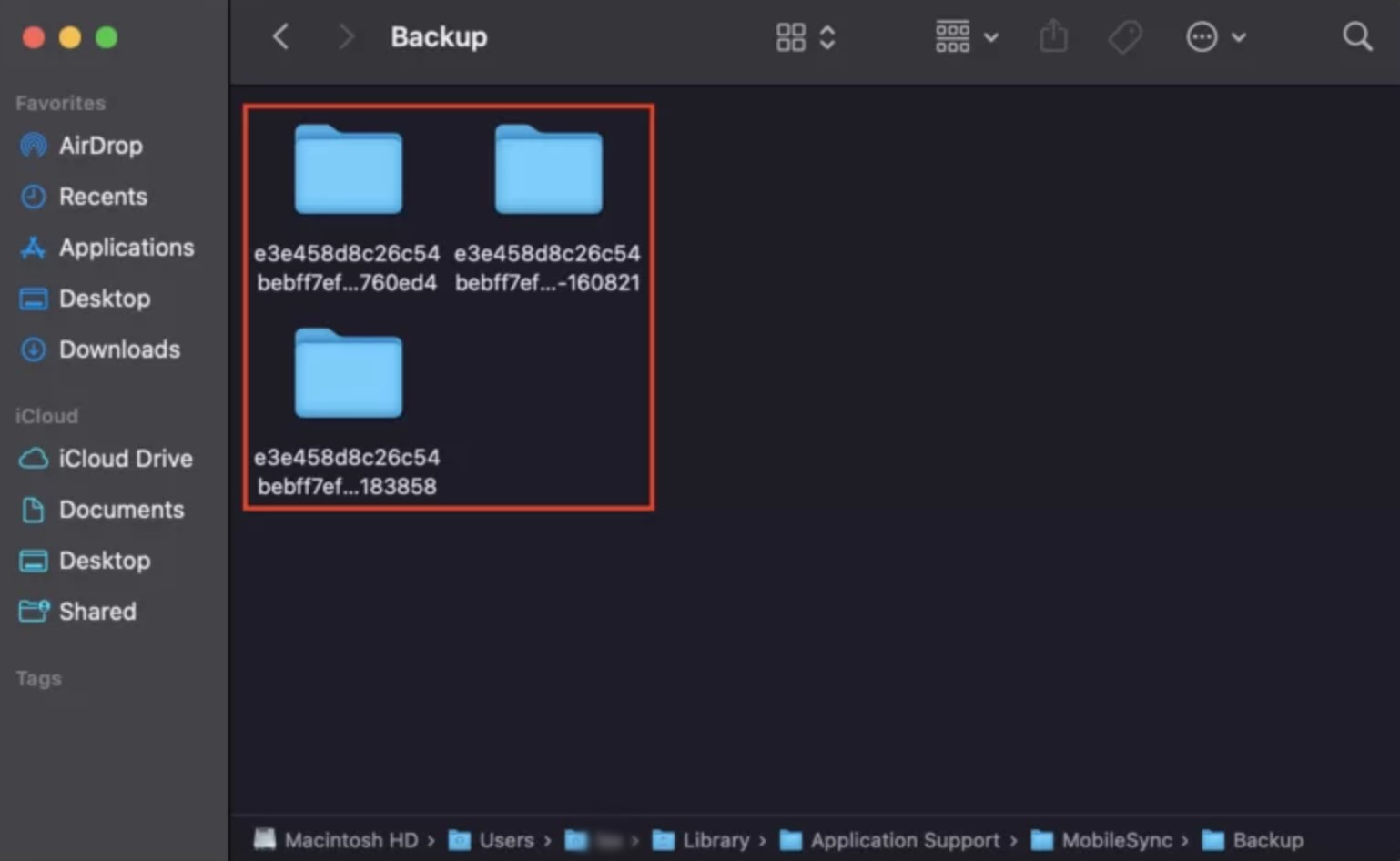Viewport: 1400px width, 861px height.
Task: Open iCloud Drive from the sidebar
Action: 125,458
